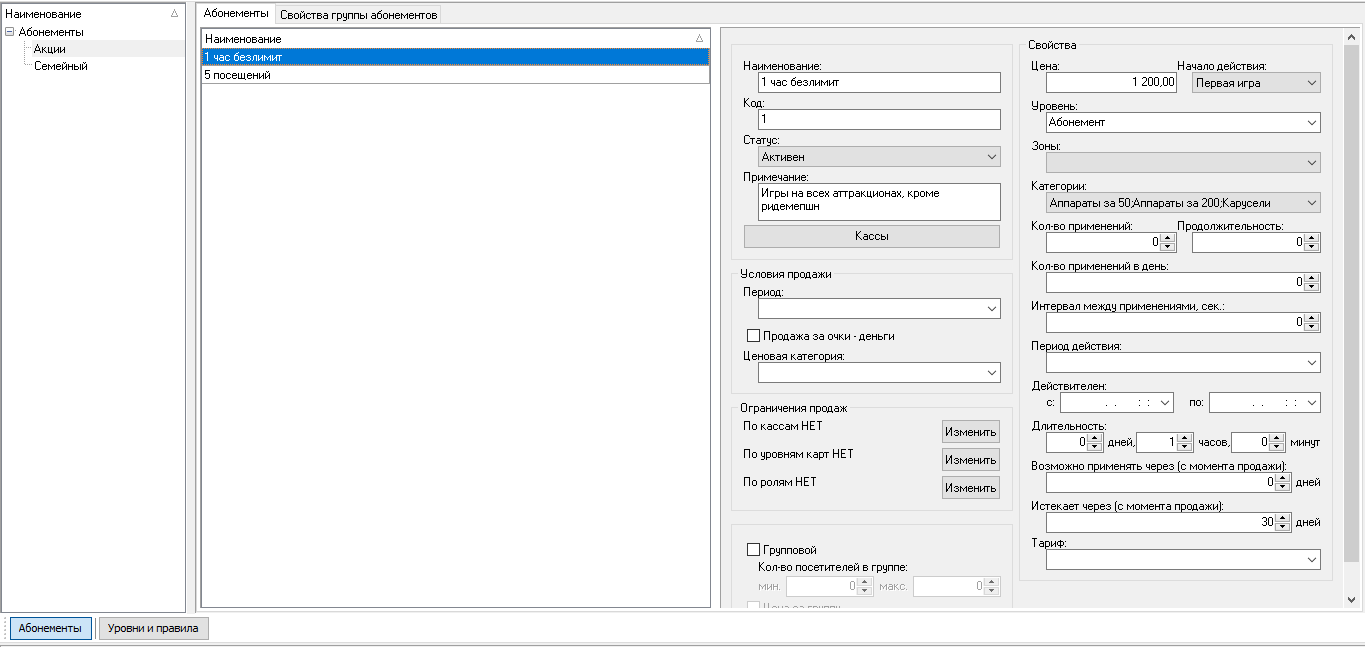The image size is (1365, 647).
Task: Open the Свойства группы абонементов tab
Action: click(x=358, y=15)
